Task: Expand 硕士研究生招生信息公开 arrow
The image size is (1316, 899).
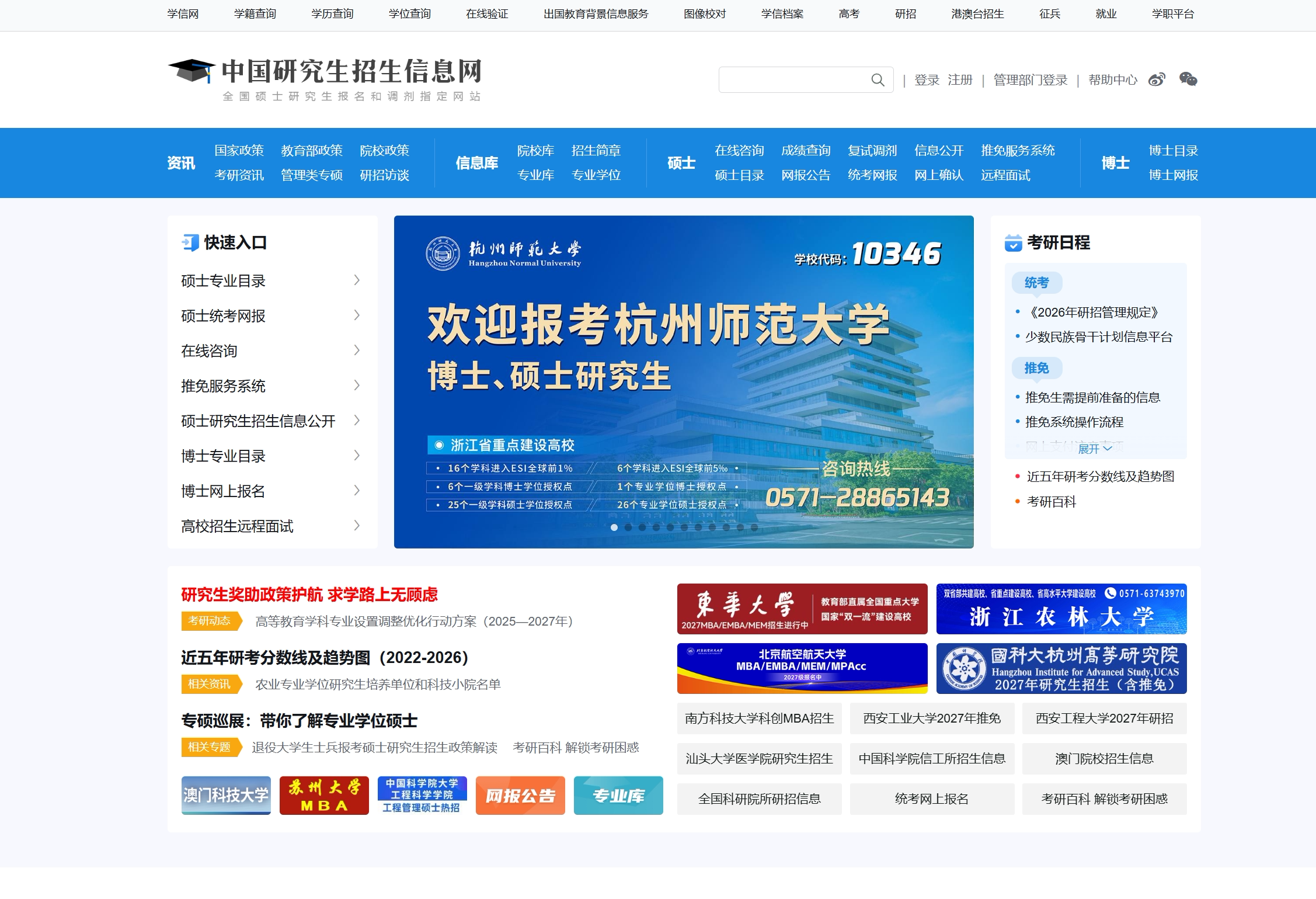Action: tap(357, 421)
